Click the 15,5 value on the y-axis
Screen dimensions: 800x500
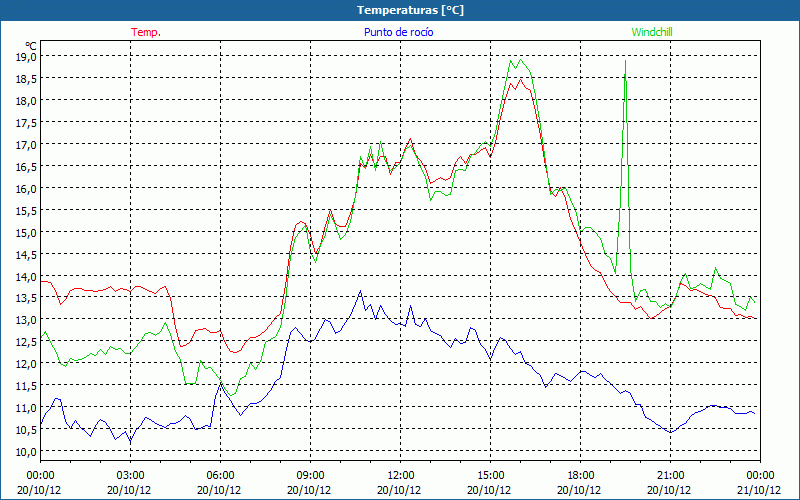point(26,210)
